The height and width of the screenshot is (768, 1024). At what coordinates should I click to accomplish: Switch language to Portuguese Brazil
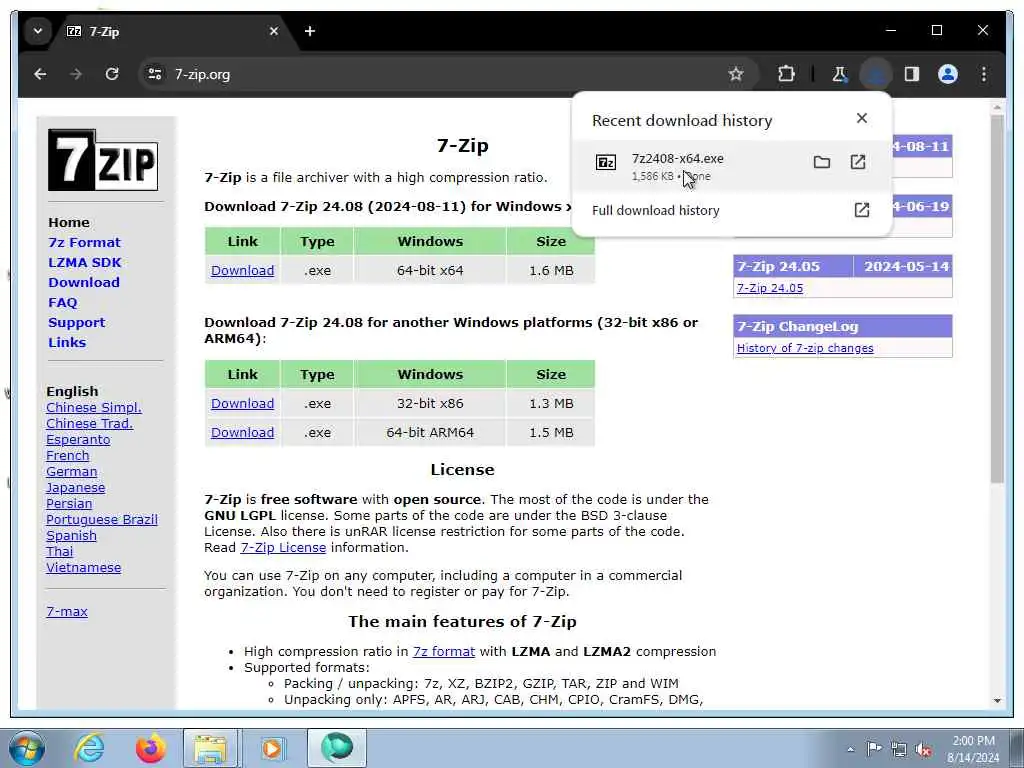tap(102, 520)
